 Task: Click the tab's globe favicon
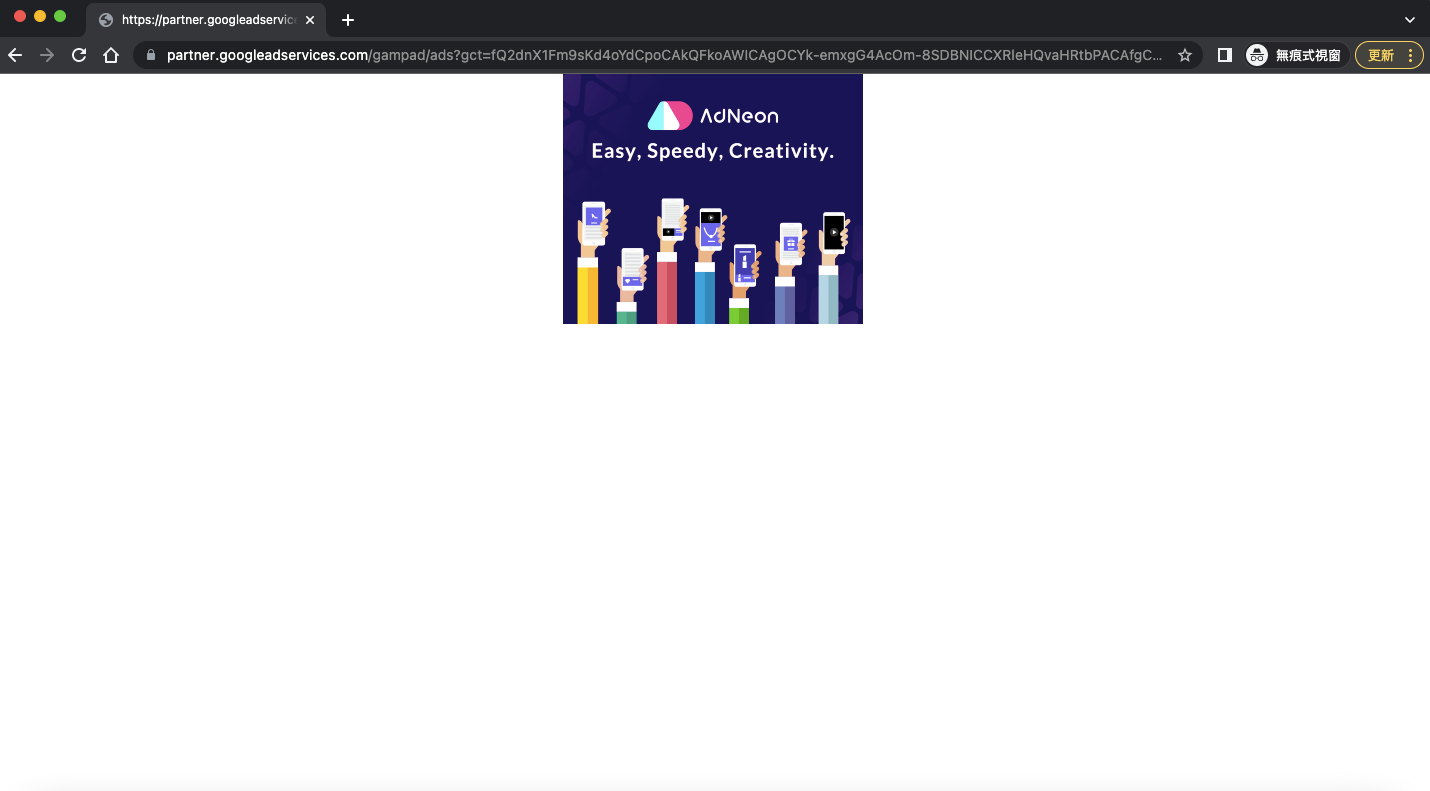pyautogui.click(x=106, y=20)
